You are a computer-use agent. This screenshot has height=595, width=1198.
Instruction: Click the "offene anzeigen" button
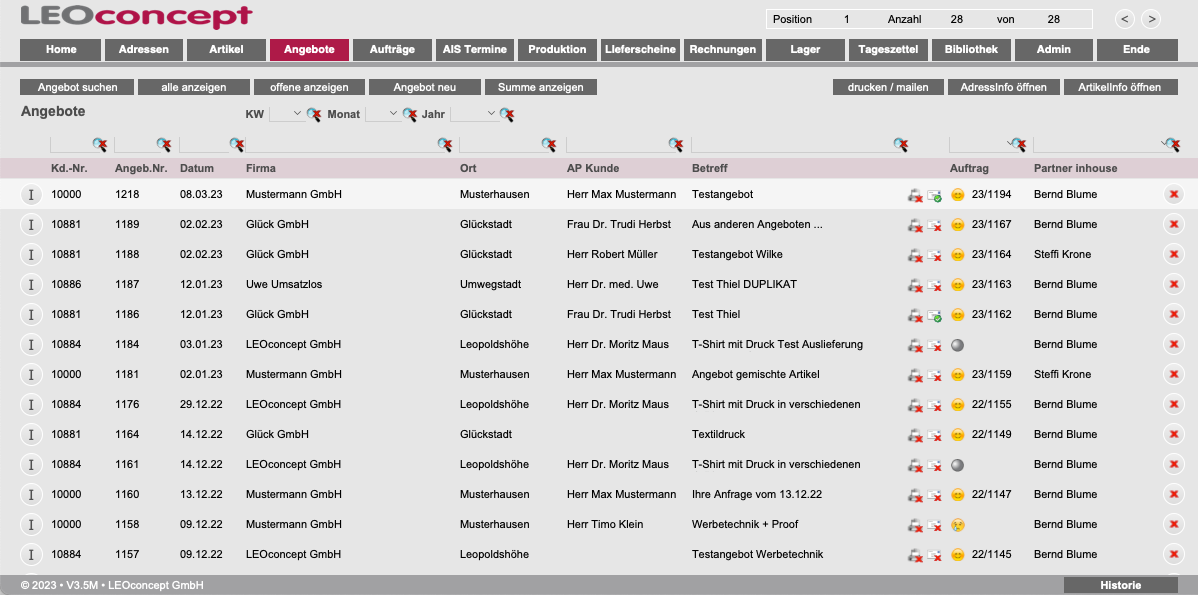[309, 87]
